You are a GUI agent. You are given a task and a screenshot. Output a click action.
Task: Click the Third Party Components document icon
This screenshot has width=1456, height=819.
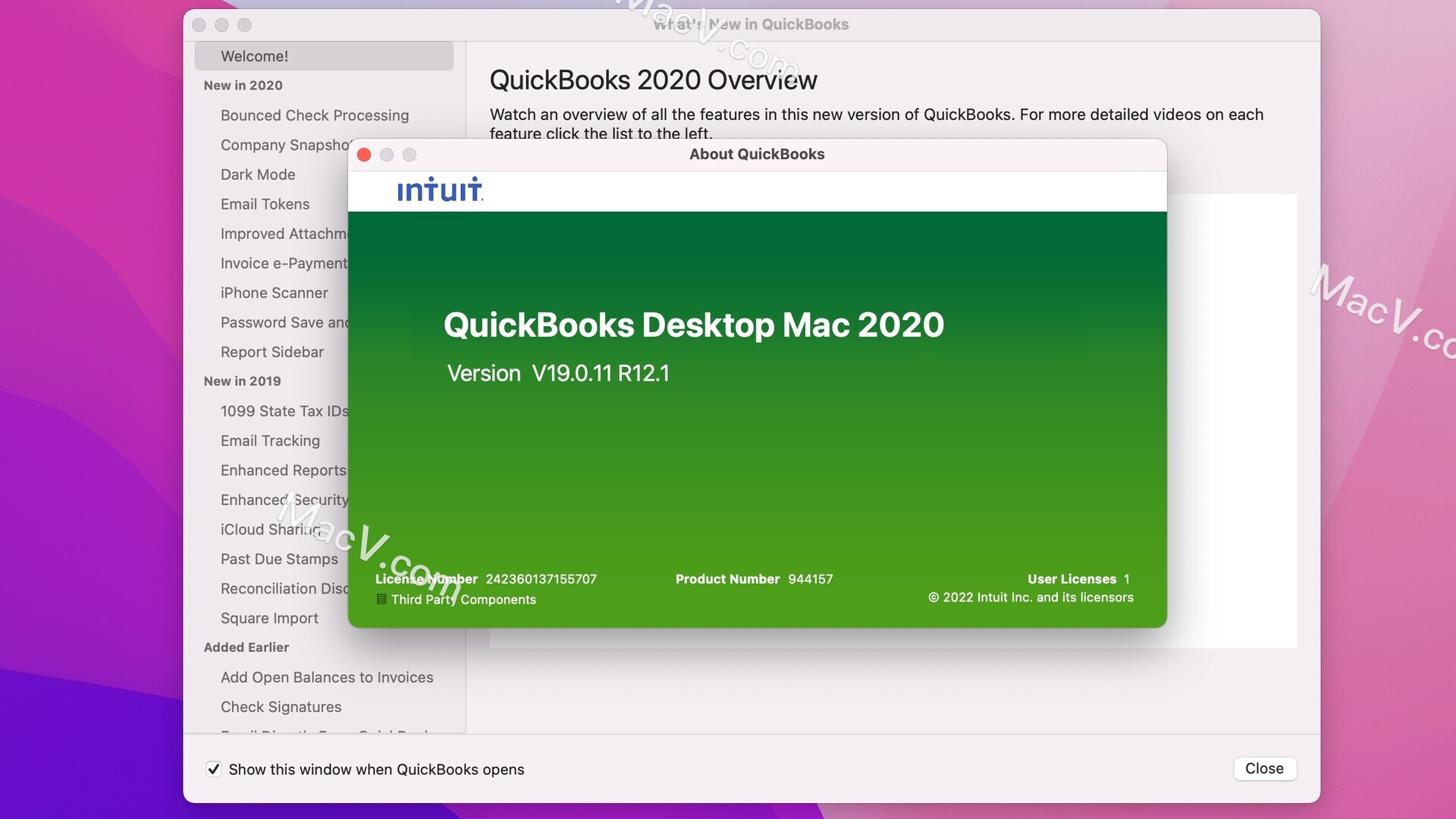tap(381, 599)
